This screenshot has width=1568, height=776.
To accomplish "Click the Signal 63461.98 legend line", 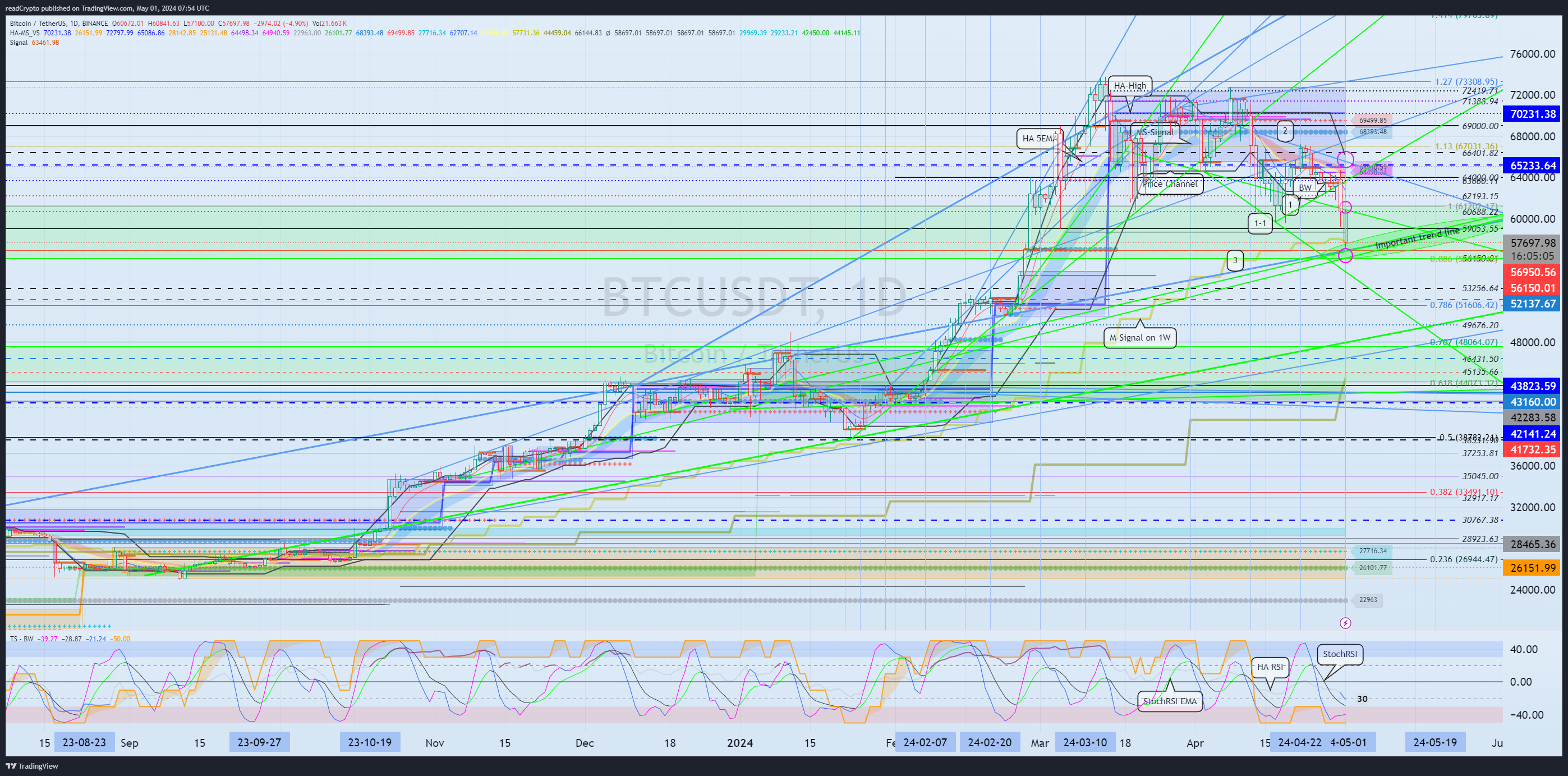I will pos(34,43).
